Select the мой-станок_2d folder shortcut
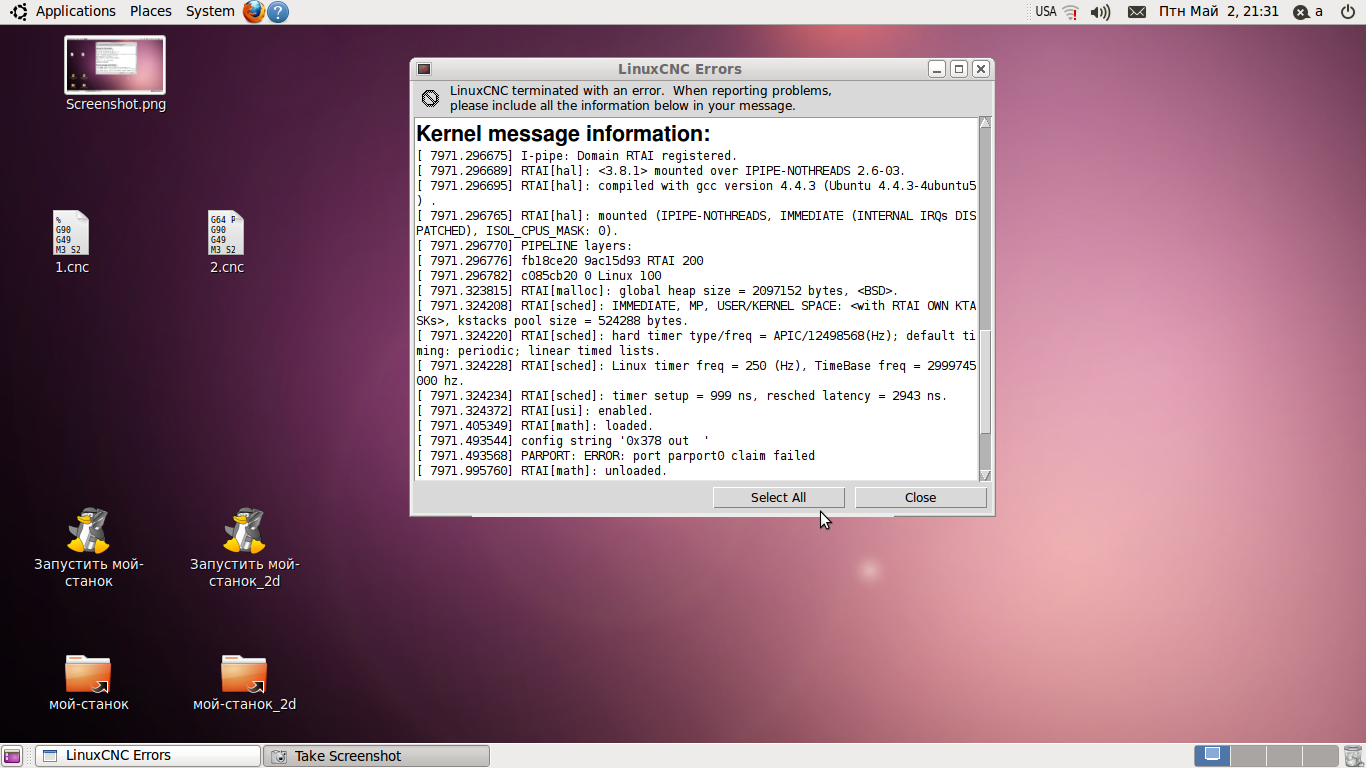The width and height of the screenshot is (1366, 768). point(244,683)
